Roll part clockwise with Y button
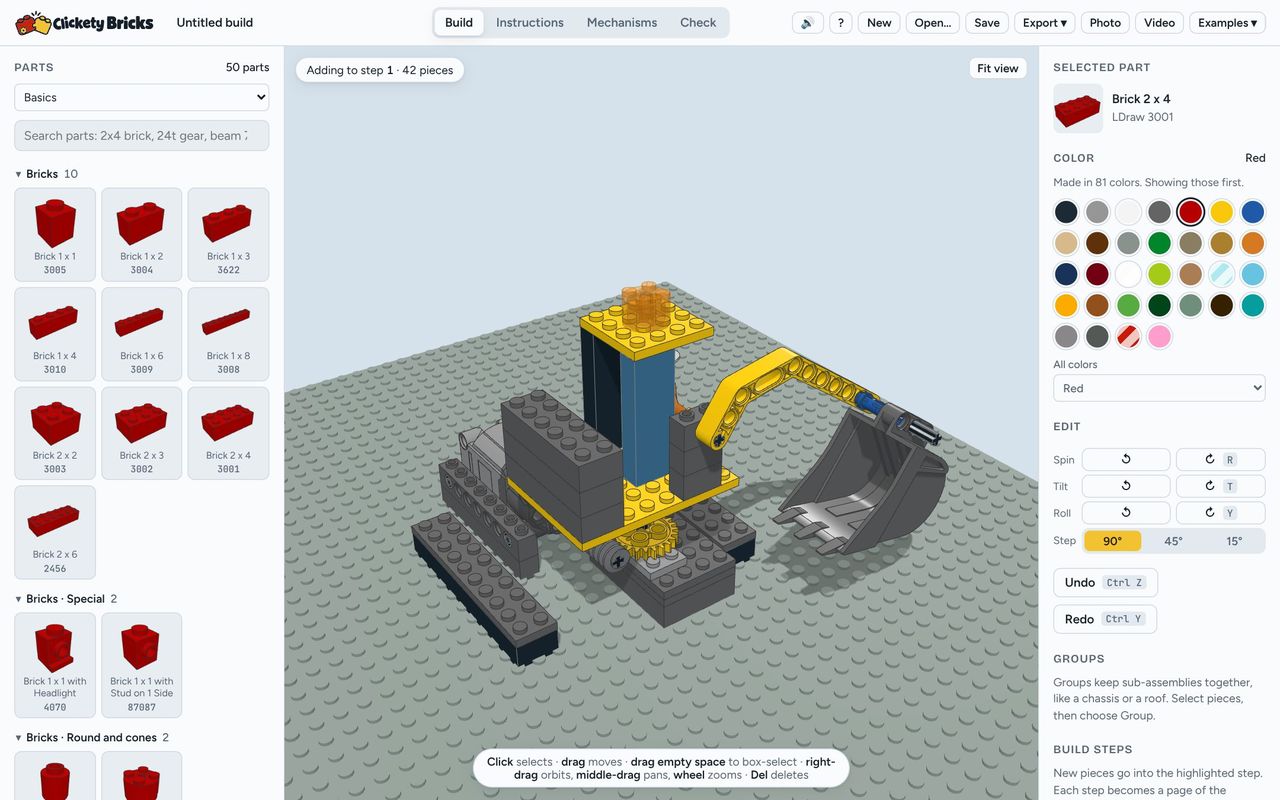 1220,513
